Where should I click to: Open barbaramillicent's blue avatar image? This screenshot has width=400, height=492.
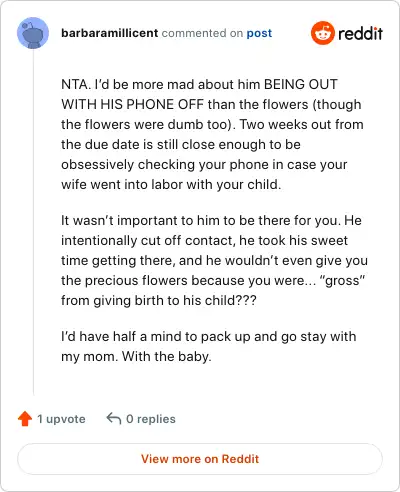33,33
